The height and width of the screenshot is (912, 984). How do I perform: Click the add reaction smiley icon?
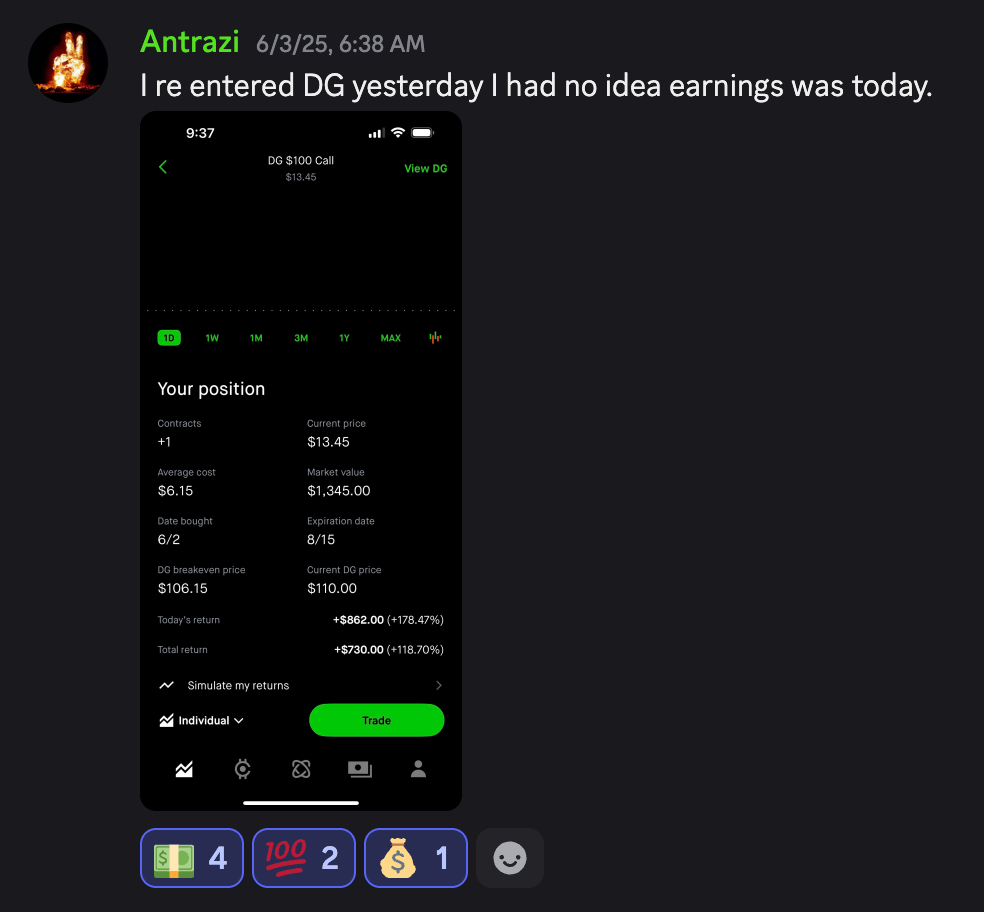(510, 858)
